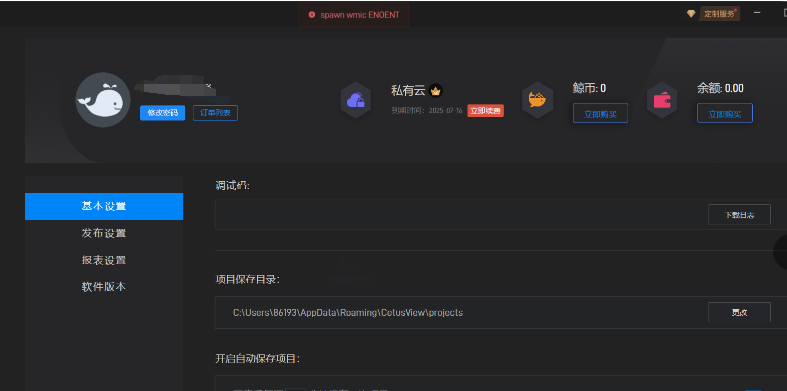The image size is (787, 391).
Task: Click the 下载日志 download log button
Action: click(x=739, y=215)
